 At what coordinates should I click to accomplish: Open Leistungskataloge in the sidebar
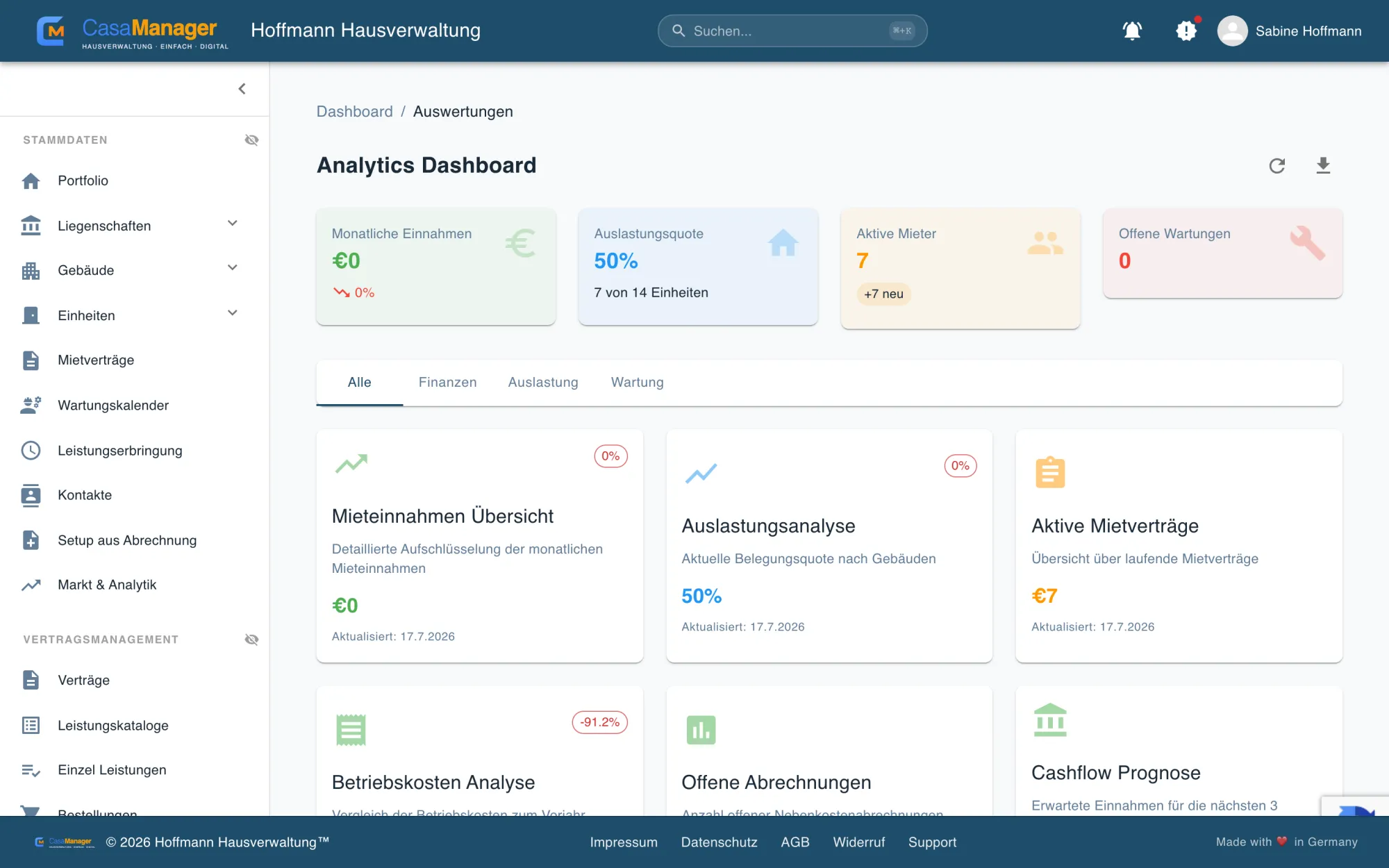click(135, 726)
